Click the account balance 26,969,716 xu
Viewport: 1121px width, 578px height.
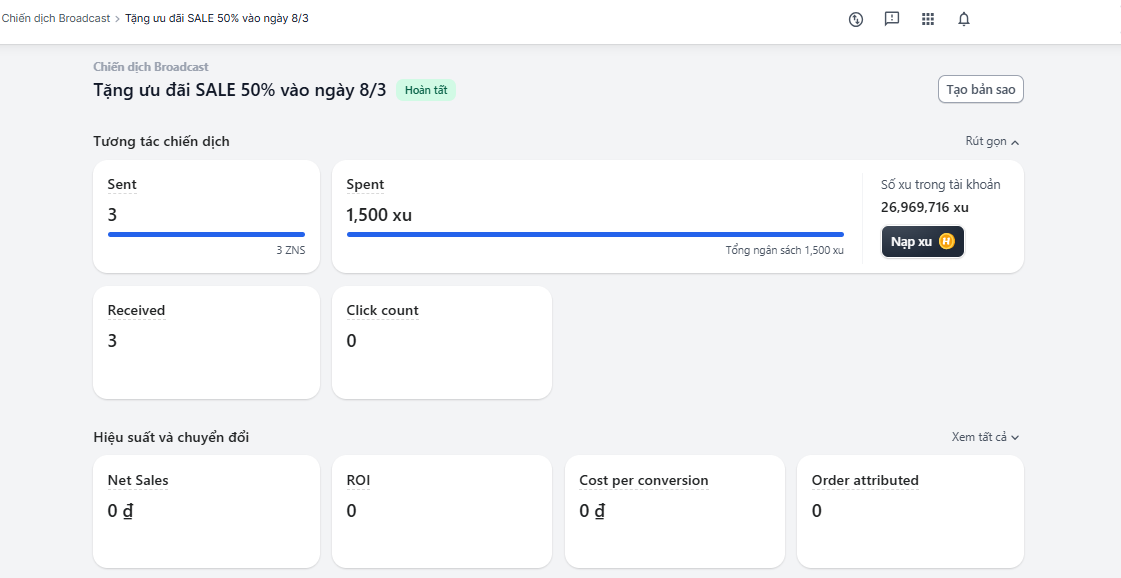(924, 208)
